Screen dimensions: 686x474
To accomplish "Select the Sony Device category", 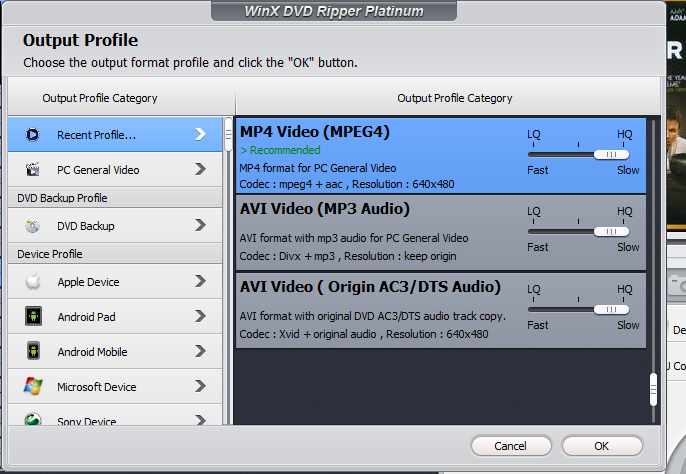I will [115, 415].
